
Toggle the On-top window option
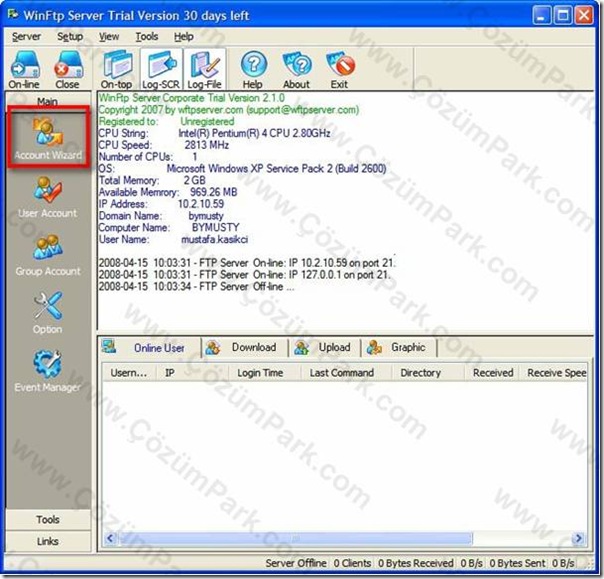click(x=117, y=69)
